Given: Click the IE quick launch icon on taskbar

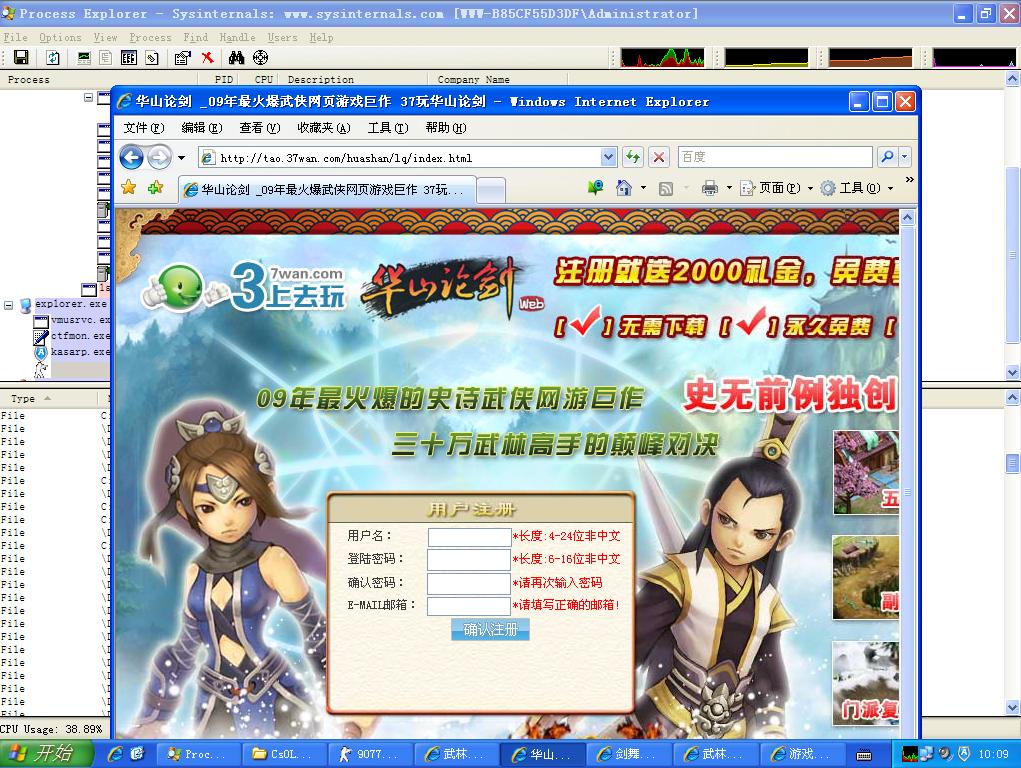Looking at the screenshot, I should point(115,754).
